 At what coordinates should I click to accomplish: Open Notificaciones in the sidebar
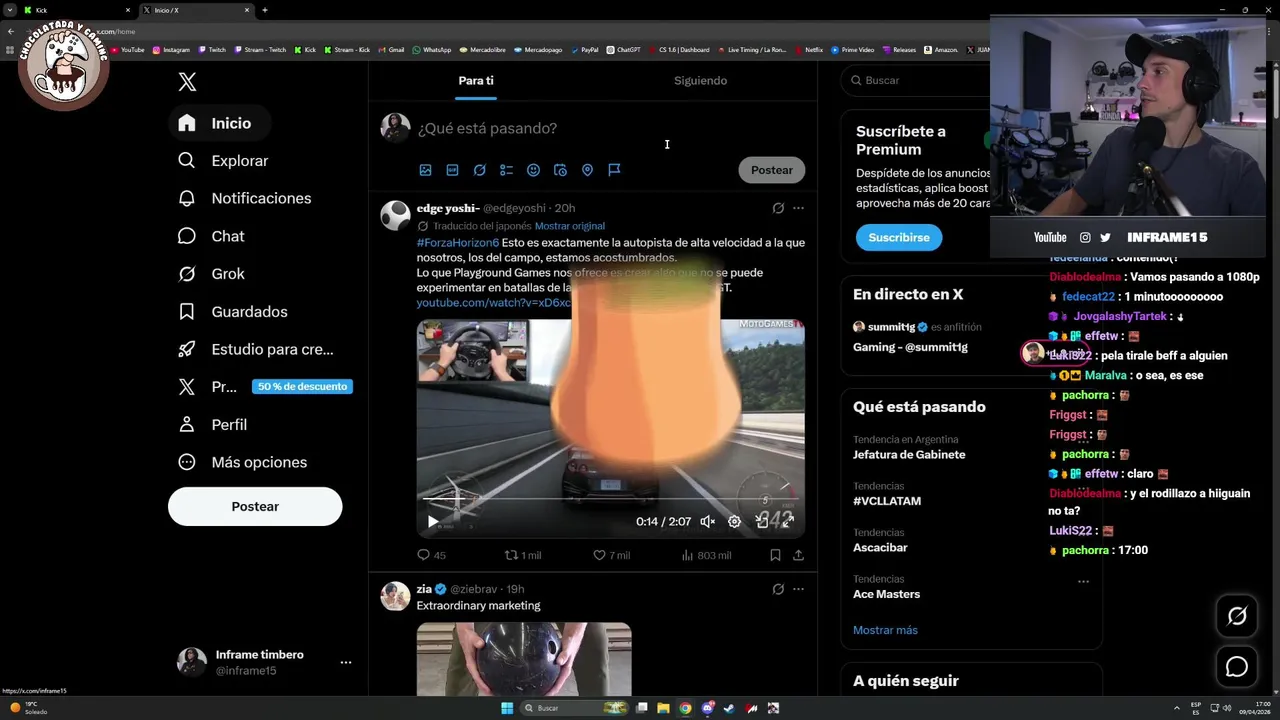pyautogui.click(x=244, y=198)
